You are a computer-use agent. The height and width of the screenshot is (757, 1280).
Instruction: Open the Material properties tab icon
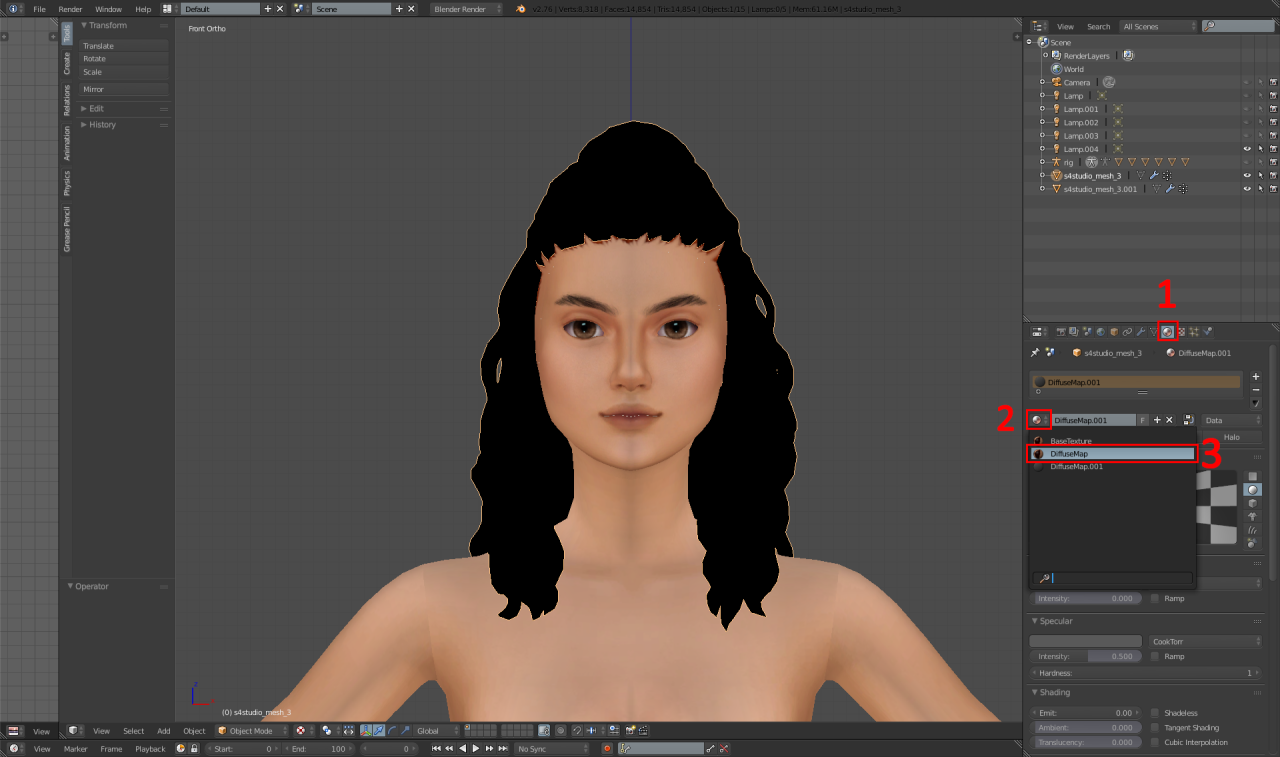point(1167,331)
